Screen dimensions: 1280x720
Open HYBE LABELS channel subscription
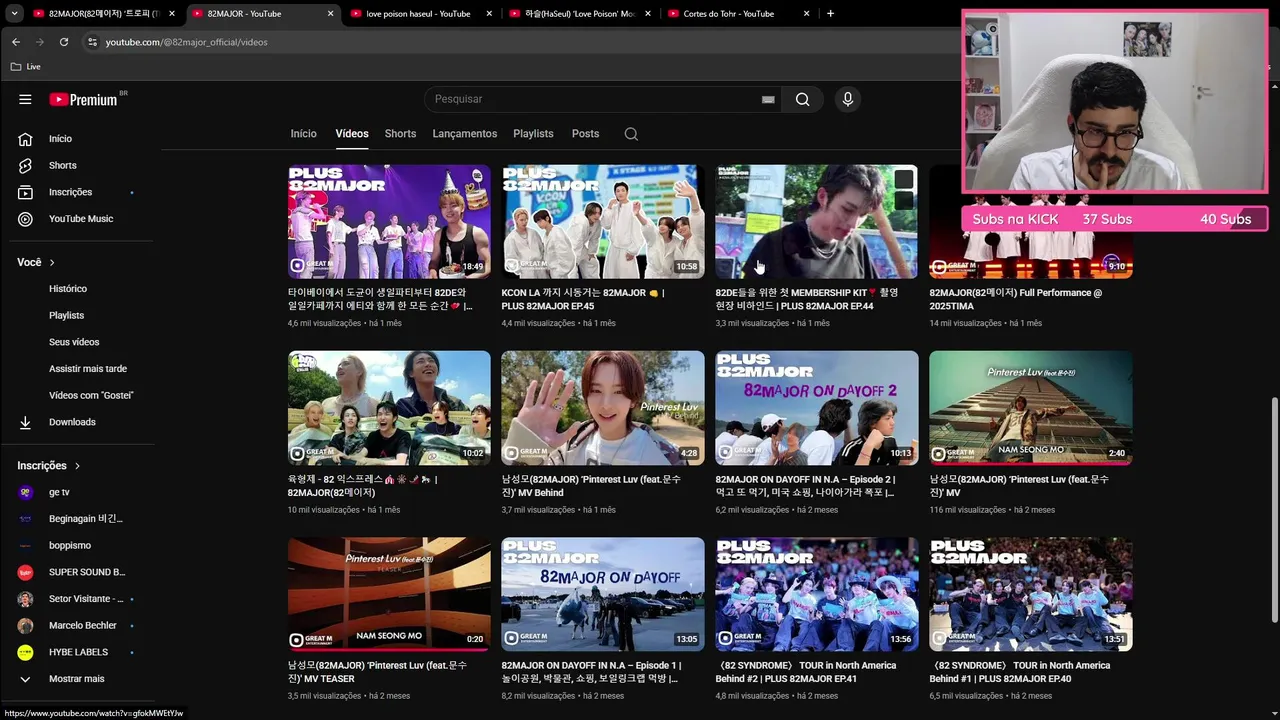(x=76, y=652)
